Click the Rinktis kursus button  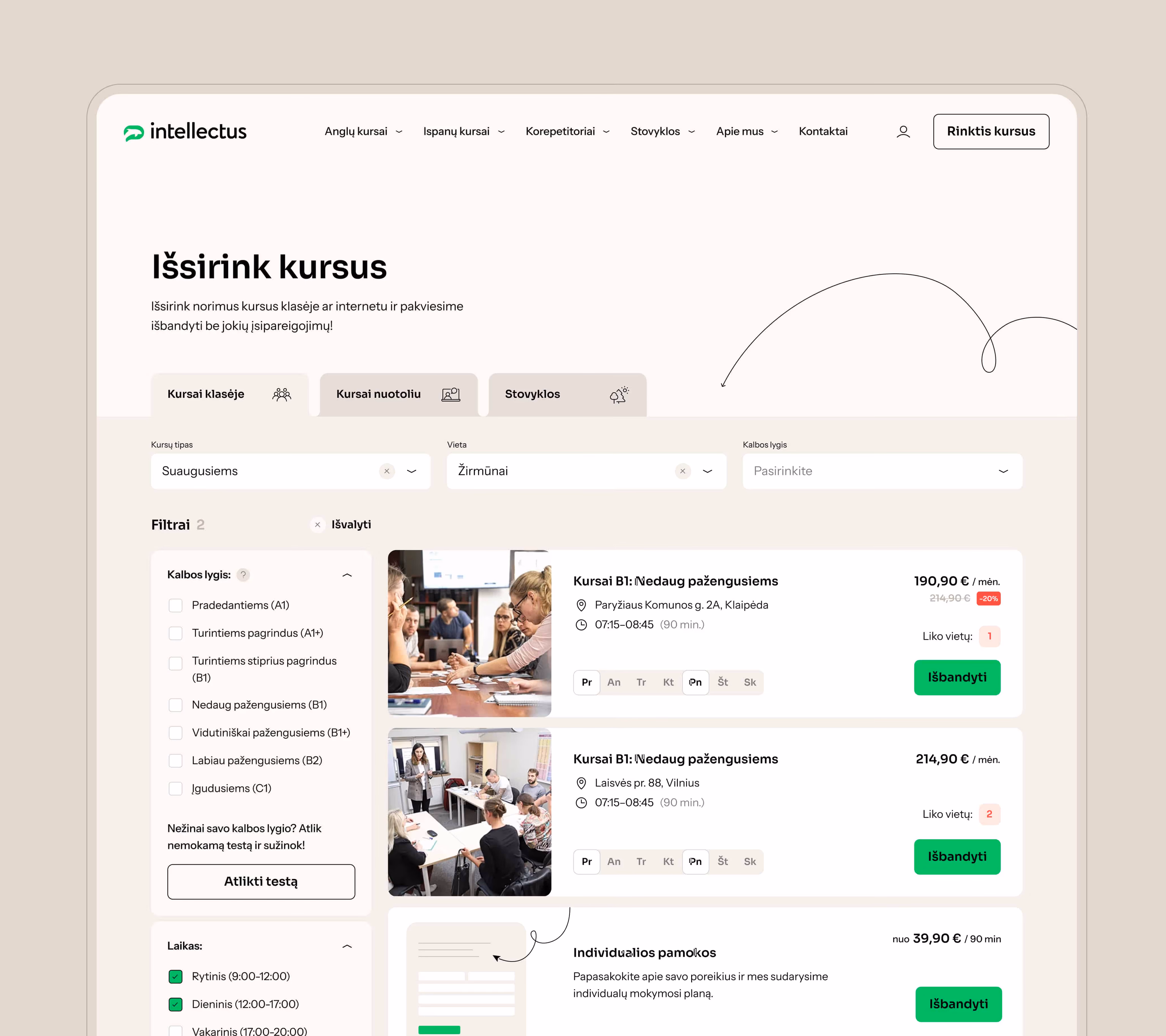[x=991, y=132]
